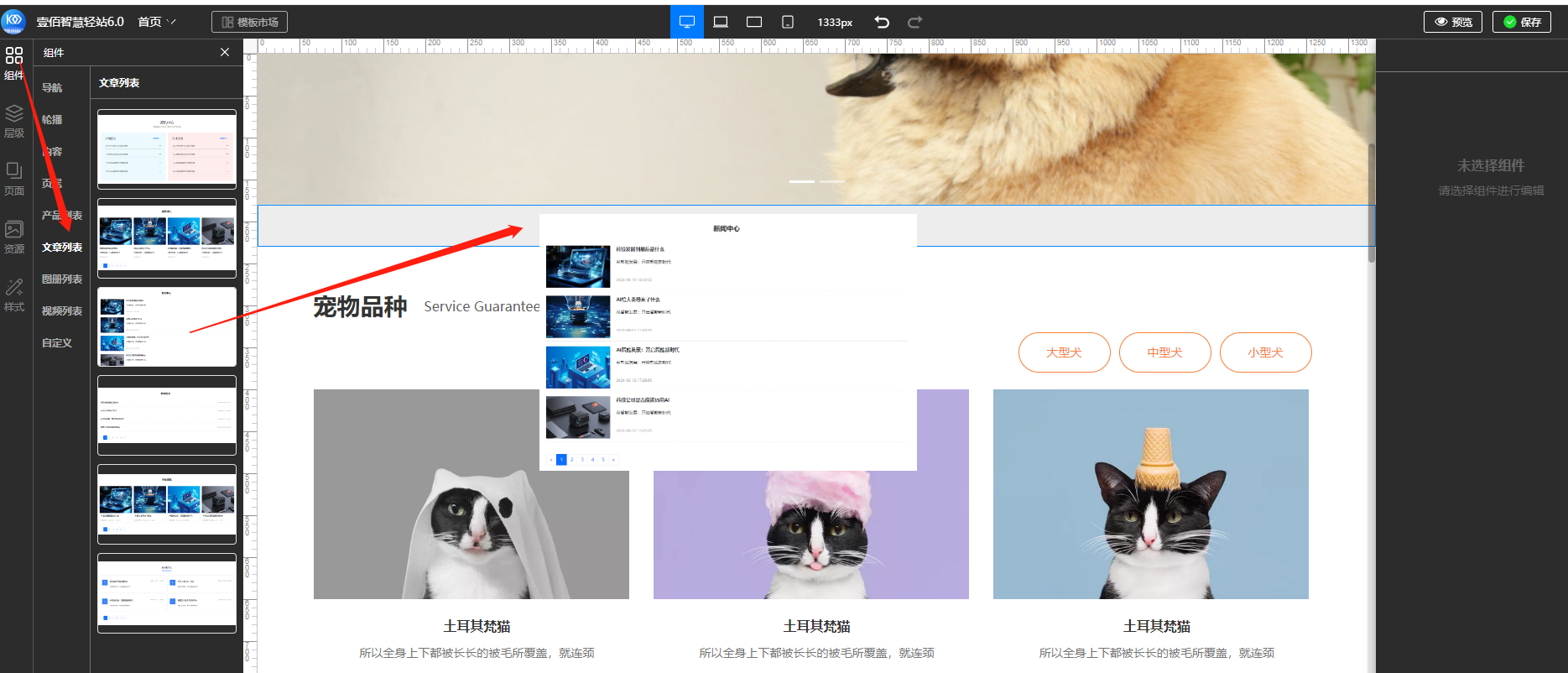Open the 页面 pages sidebar tab
The image size is (1568, 673).
coord(14,180)
